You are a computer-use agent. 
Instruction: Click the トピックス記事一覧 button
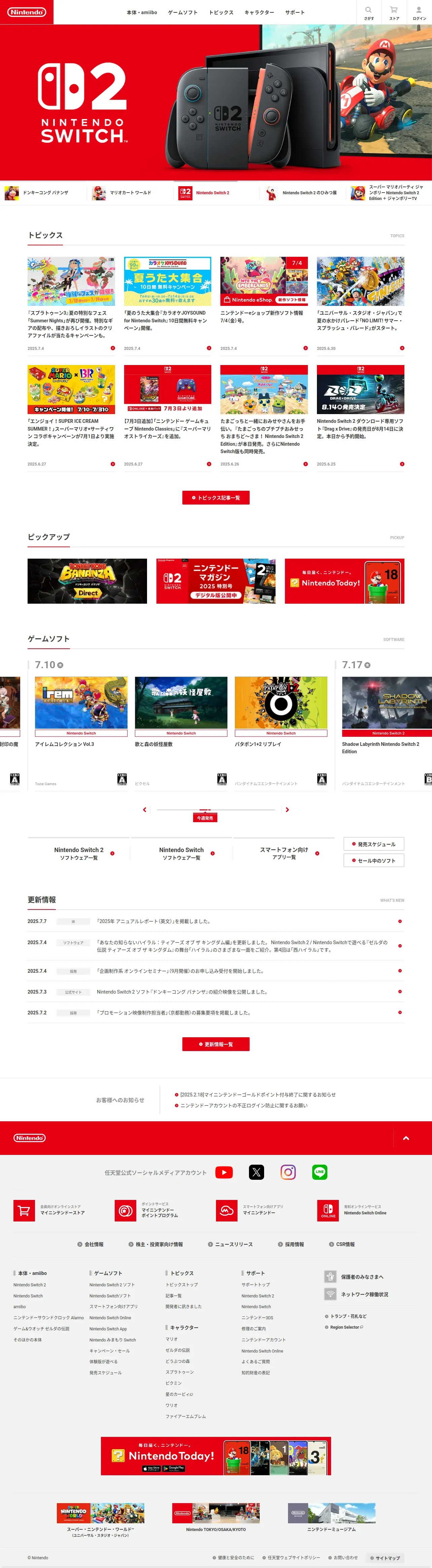(216, 497)
